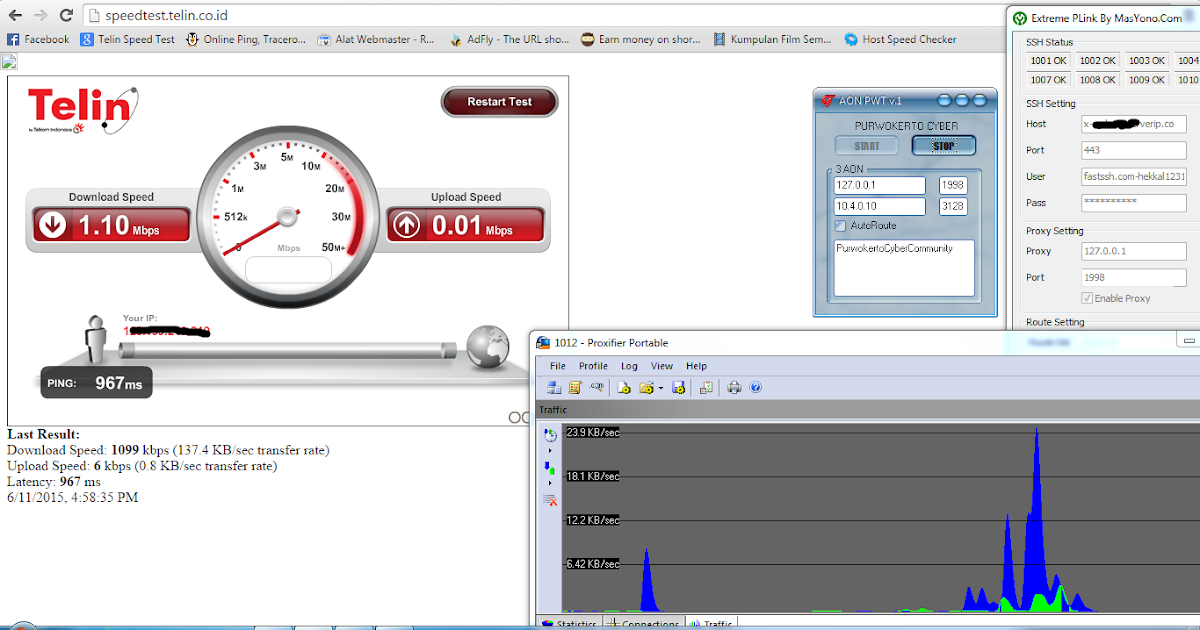Click the printer icon in Proxifier
1200x630 pixels.
click(x=735, y=388)
